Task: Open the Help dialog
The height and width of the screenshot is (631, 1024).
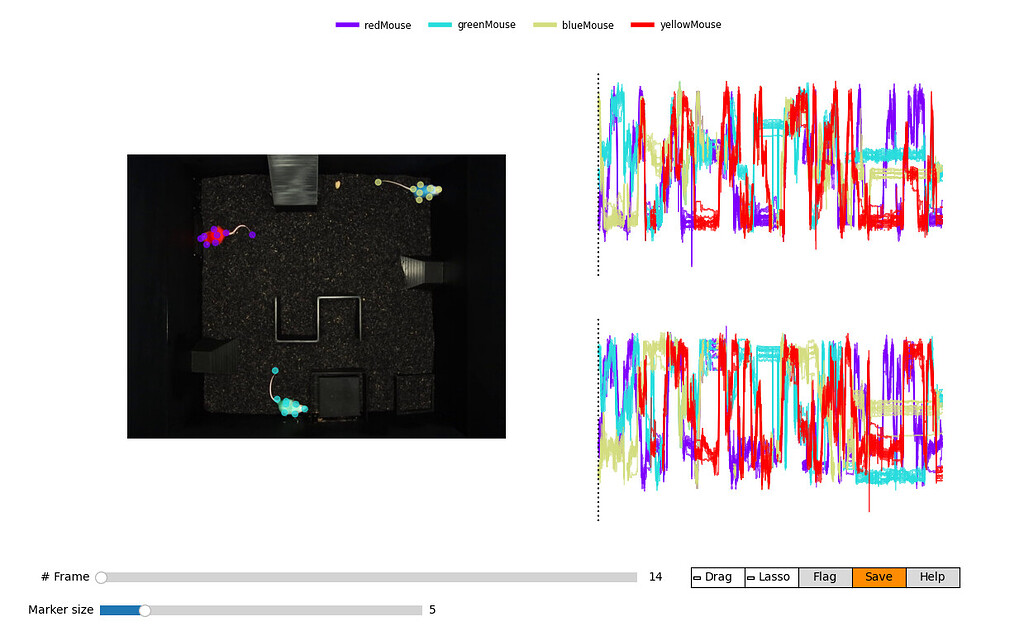Action: click(x=932, y=577)
